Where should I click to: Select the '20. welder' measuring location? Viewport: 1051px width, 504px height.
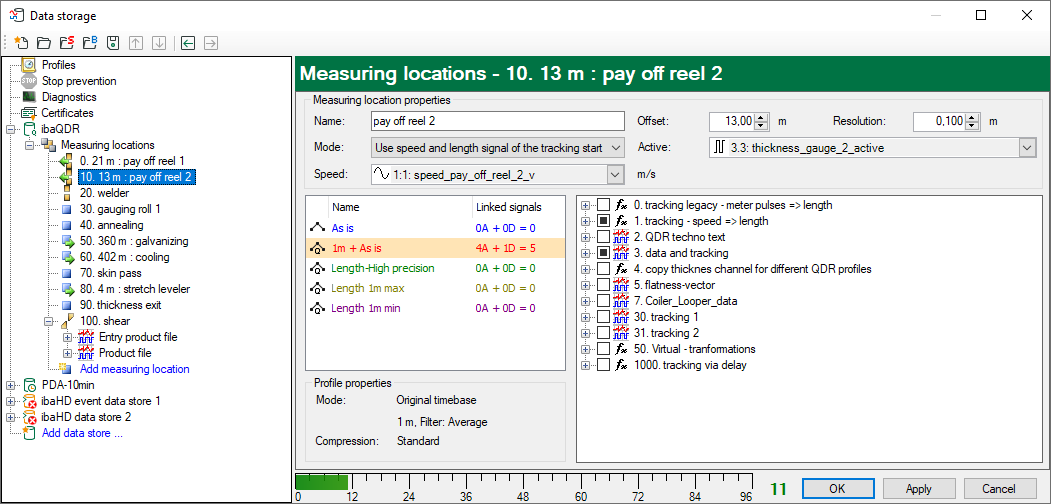click(x=105, y=193)
